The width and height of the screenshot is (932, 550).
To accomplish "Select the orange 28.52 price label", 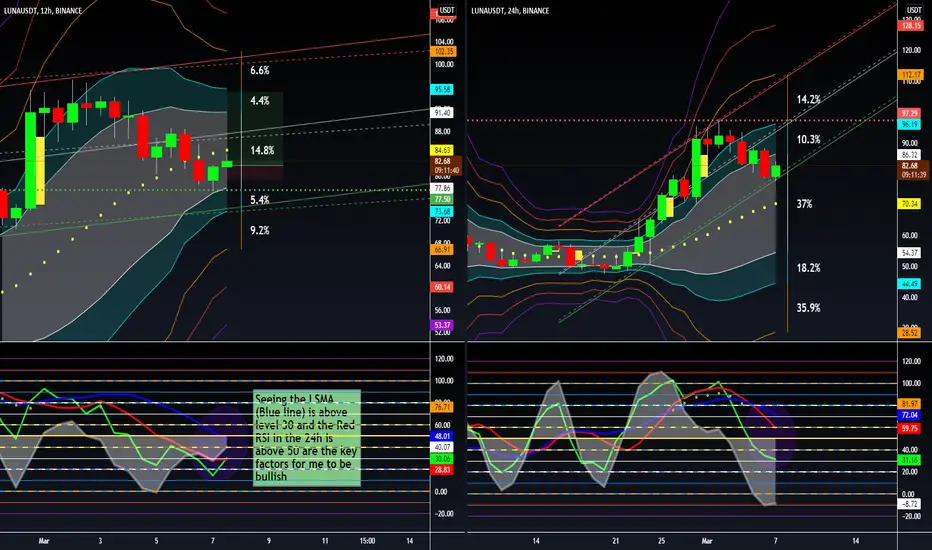I will pyautogui.click(x=909, y=333).
